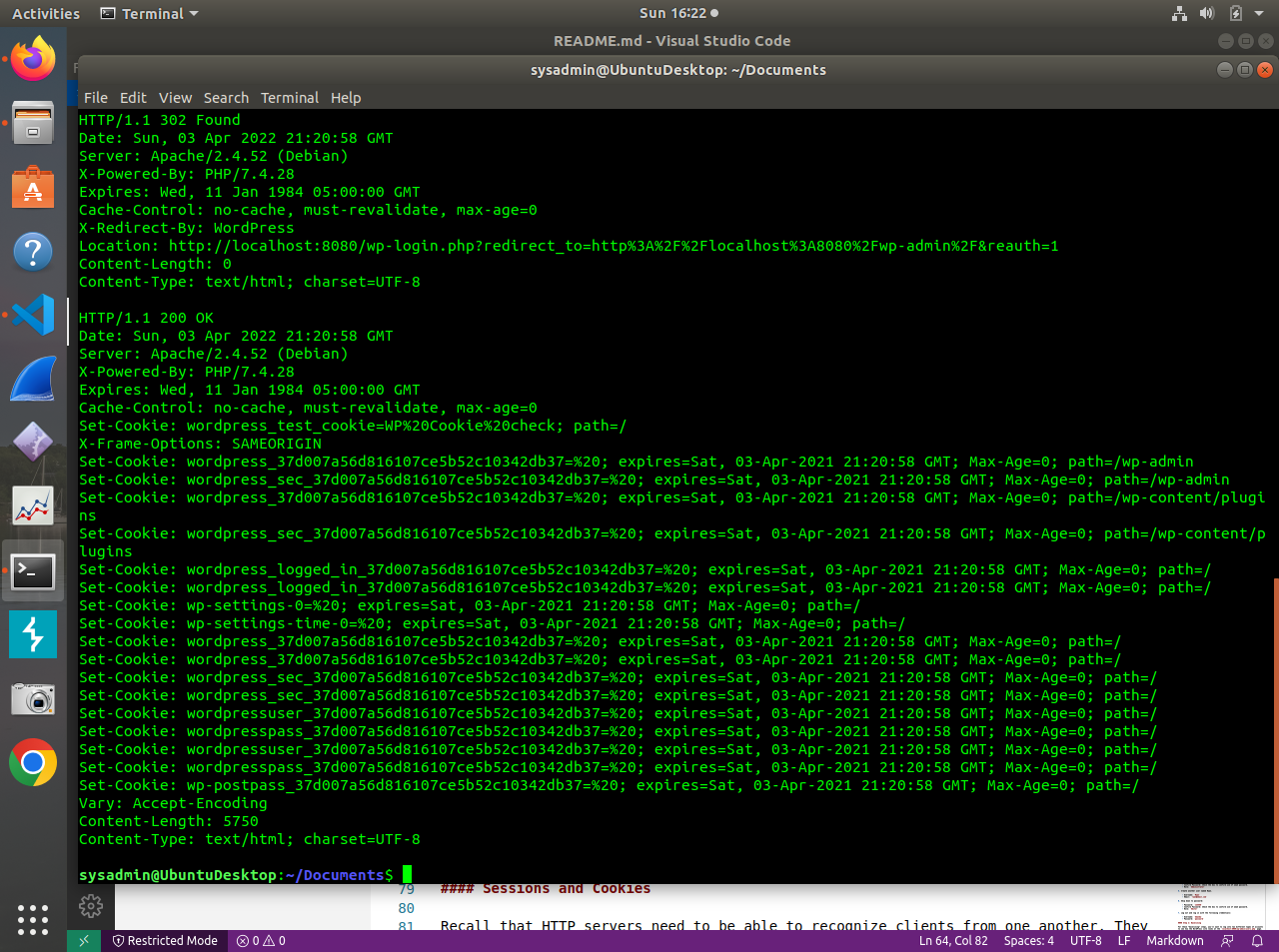Click the terminal window scrollbar
Viewport: 1279px width, 952px height.
tap(1276, 730)
